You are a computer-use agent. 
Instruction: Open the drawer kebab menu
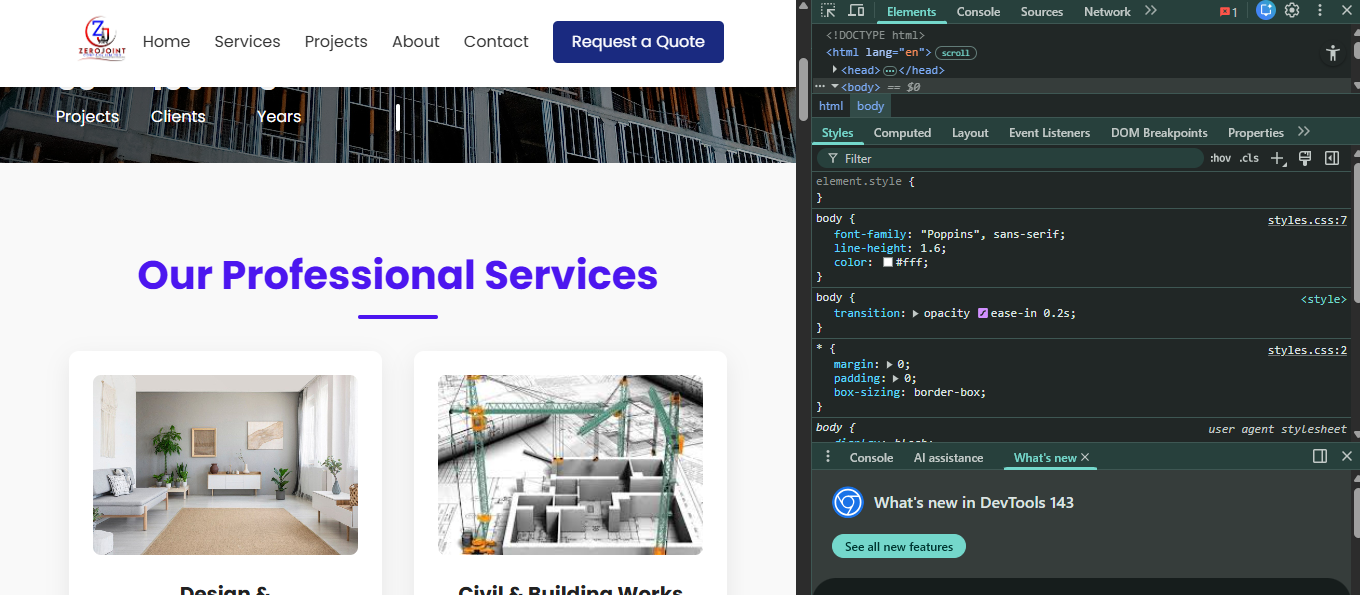tap(827, 456)
